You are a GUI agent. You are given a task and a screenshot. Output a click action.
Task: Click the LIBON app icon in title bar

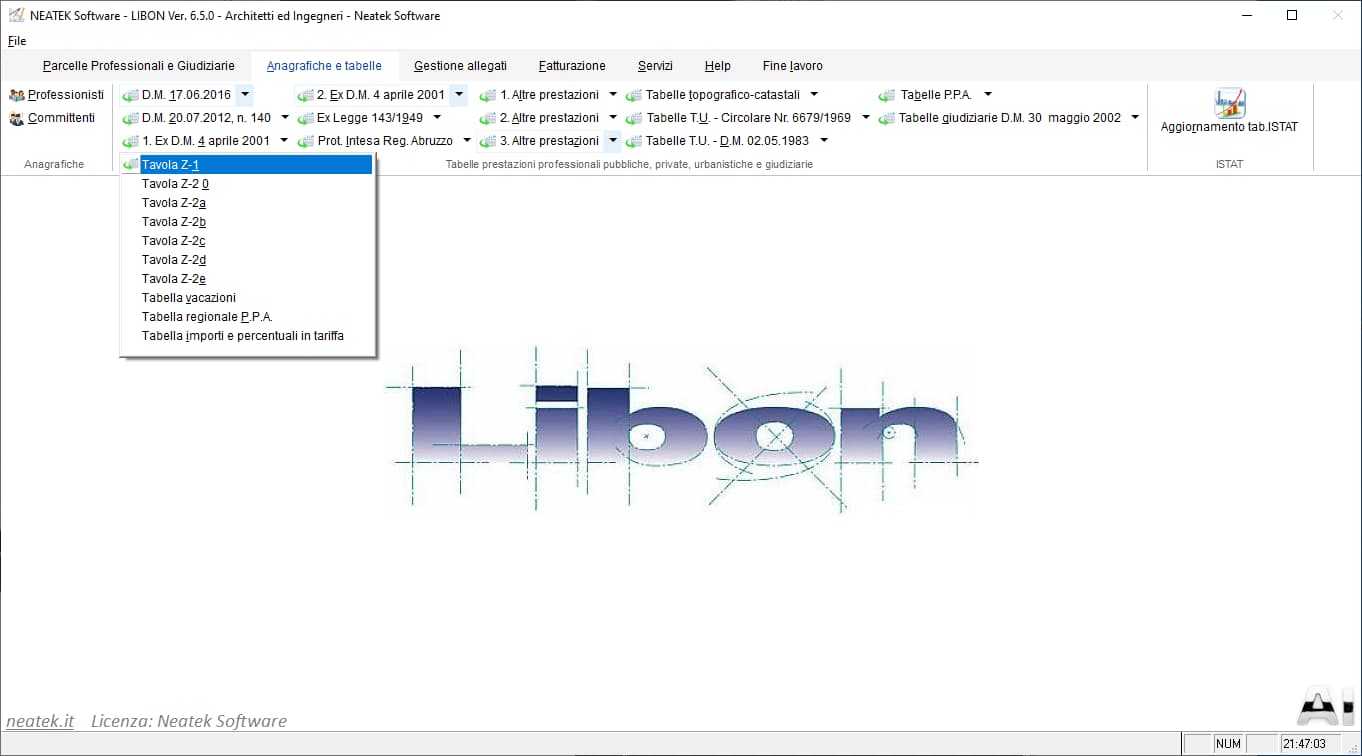(15, 15)
